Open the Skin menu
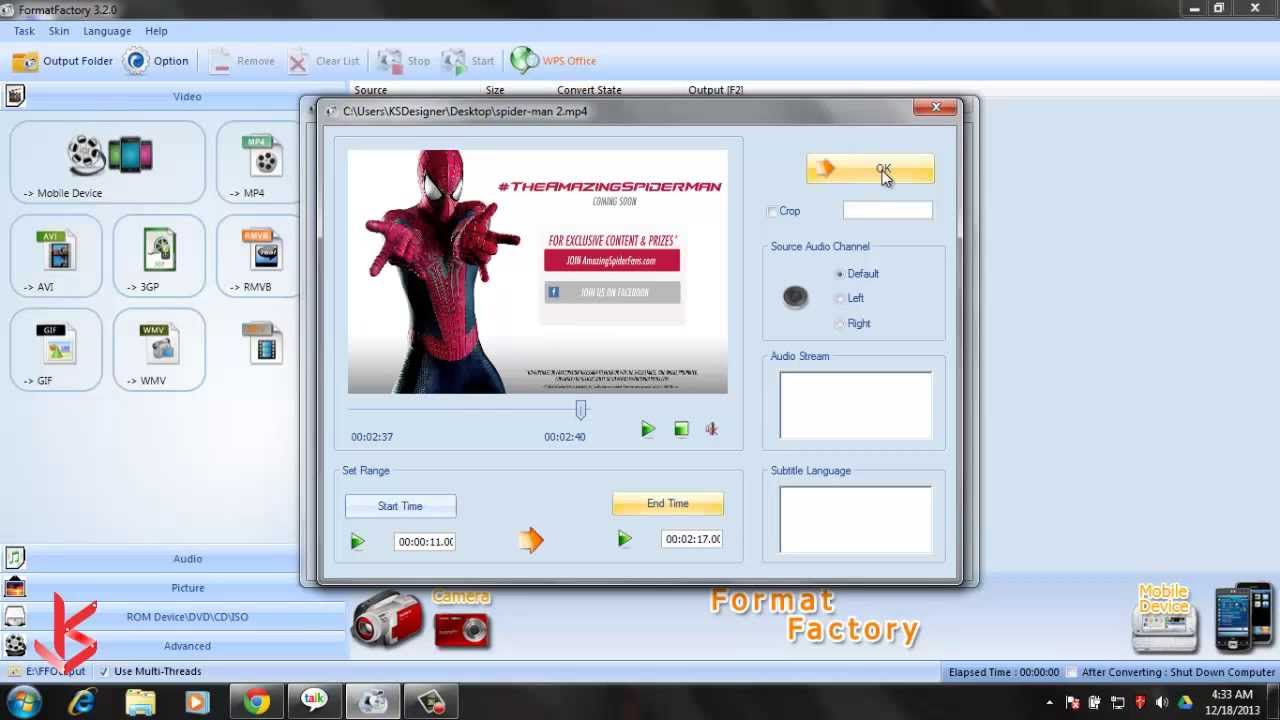The height and width of the screenshot is (720, 1280). (59, 31)
